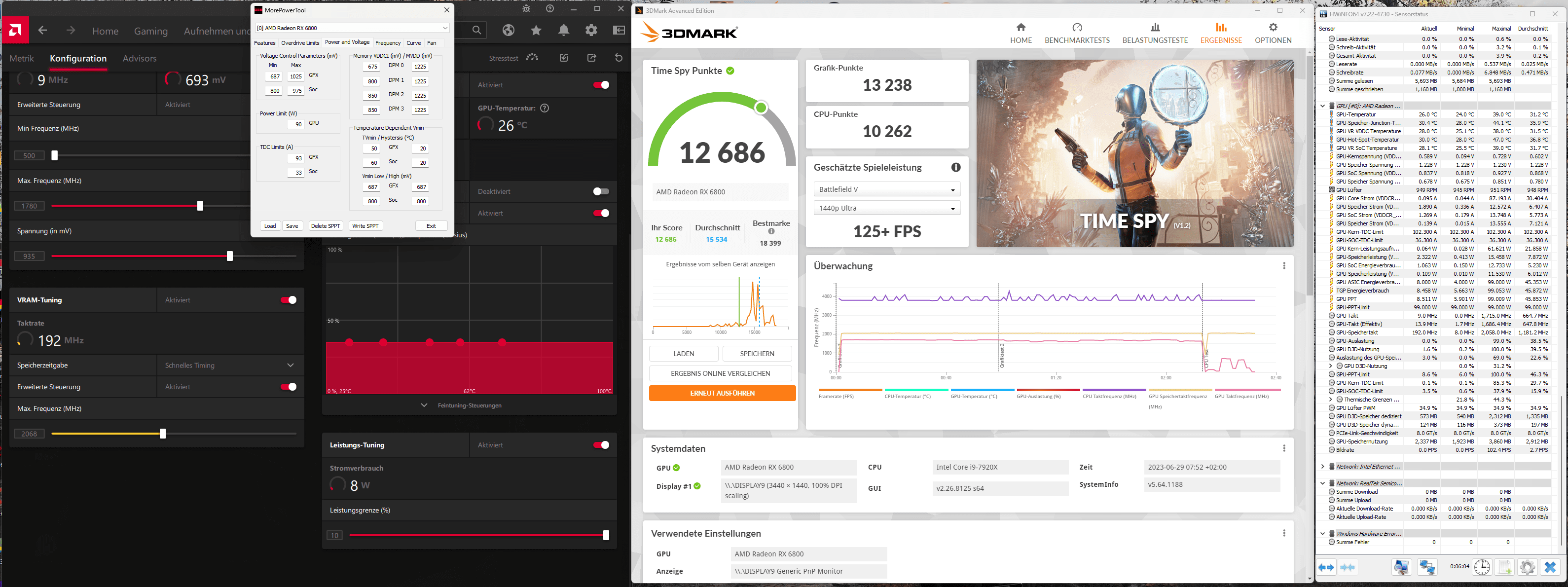Image resolution: width=1568 pixels, height=587 pixels.
Task: Open Battlefield V game dropdown
Action: pos(887,189)
